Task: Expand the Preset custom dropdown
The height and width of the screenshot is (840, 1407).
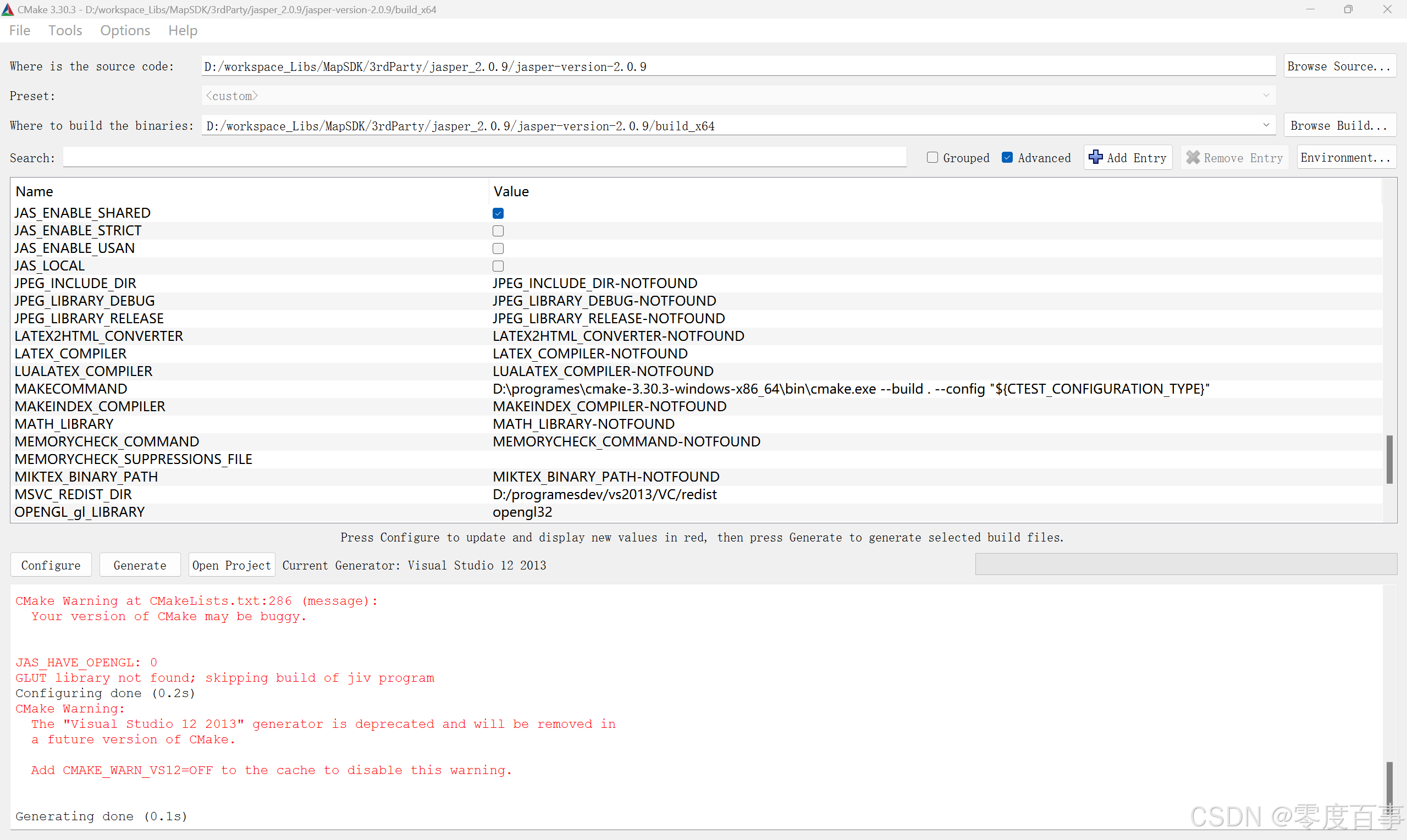Action: (1266, 96)
